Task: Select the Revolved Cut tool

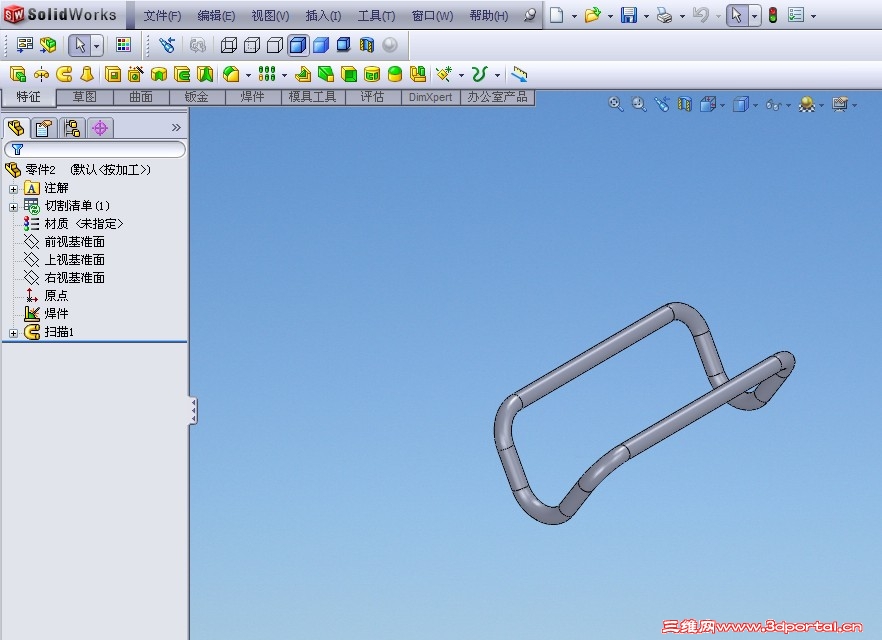Action: [159, 74]
